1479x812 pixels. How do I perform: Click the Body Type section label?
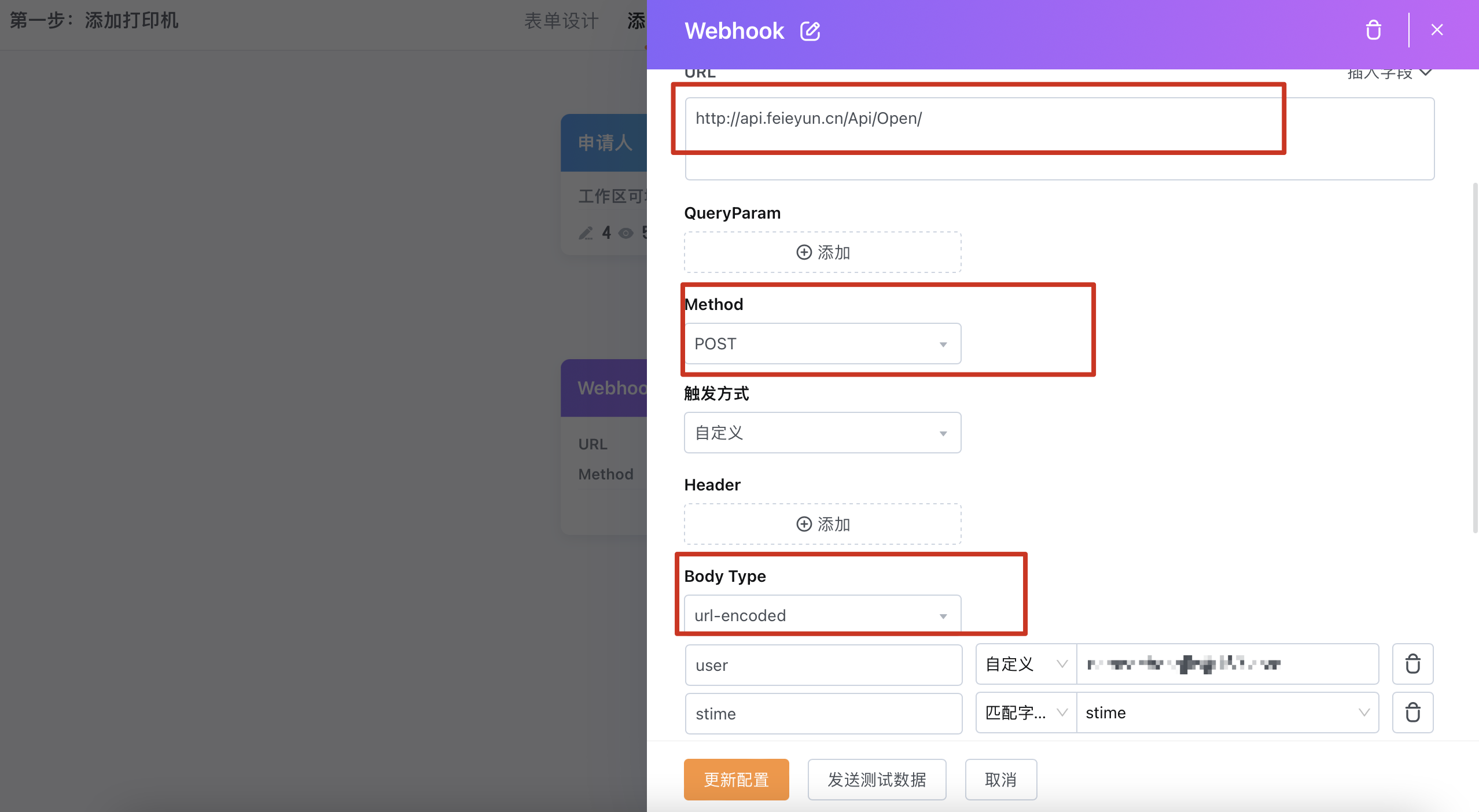tap(724, 576)
